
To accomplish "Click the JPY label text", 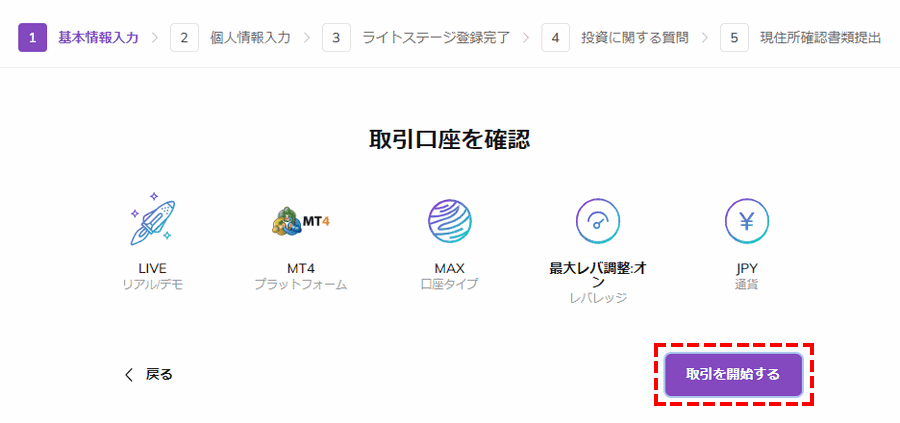I will tap(746, 268).
